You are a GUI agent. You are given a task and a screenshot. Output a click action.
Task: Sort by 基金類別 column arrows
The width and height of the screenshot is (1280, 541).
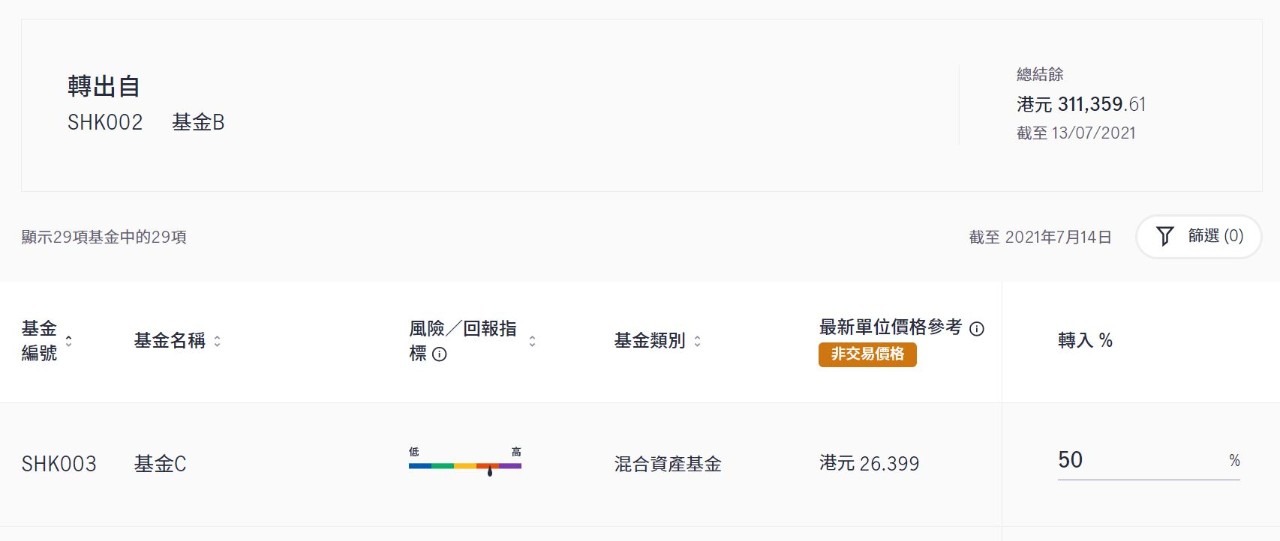[697, 341]
